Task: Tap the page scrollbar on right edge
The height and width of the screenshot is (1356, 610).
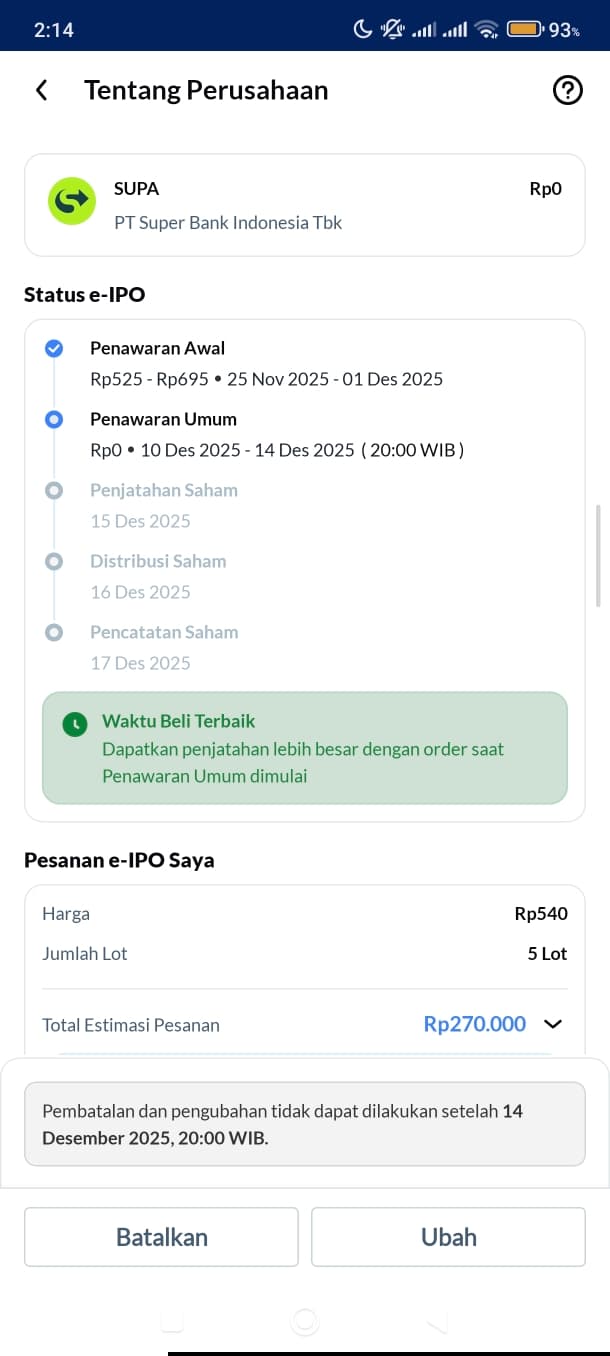Action: (598, 555)
